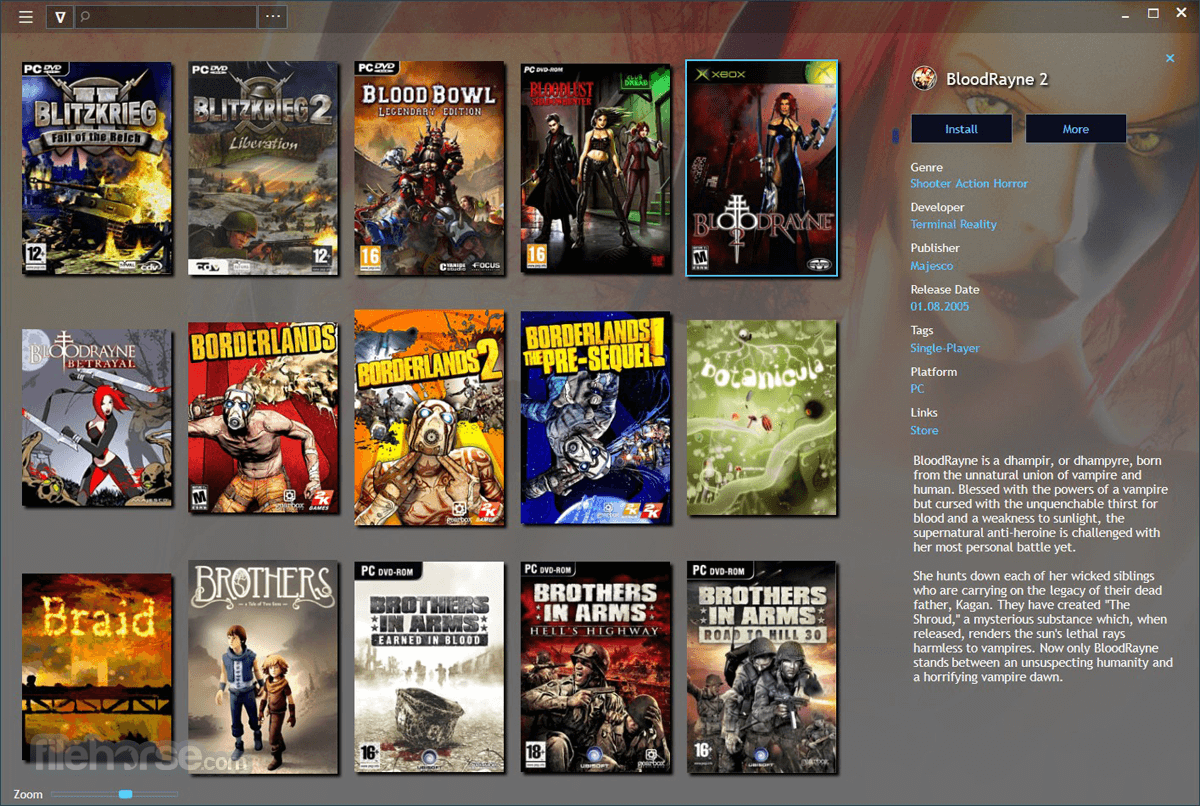This screenshot has width=1200, height=806.
Task: Open the Store link
Action: tap(924, 430)
